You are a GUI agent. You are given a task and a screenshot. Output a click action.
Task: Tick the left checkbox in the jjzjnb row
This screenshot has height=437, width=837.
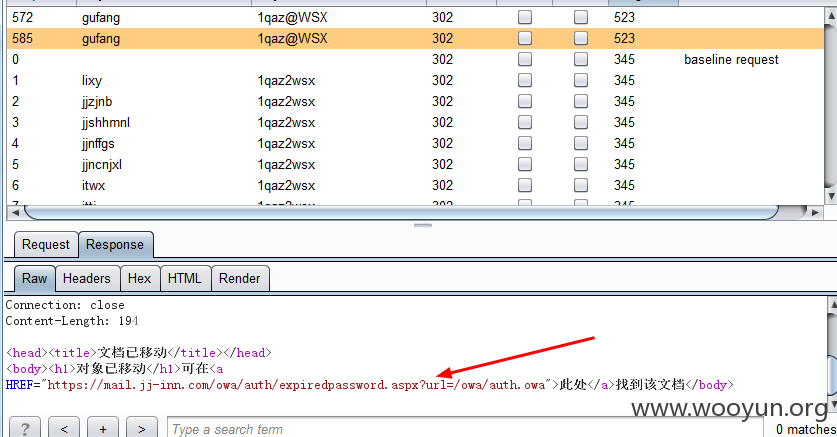[525, 101]
